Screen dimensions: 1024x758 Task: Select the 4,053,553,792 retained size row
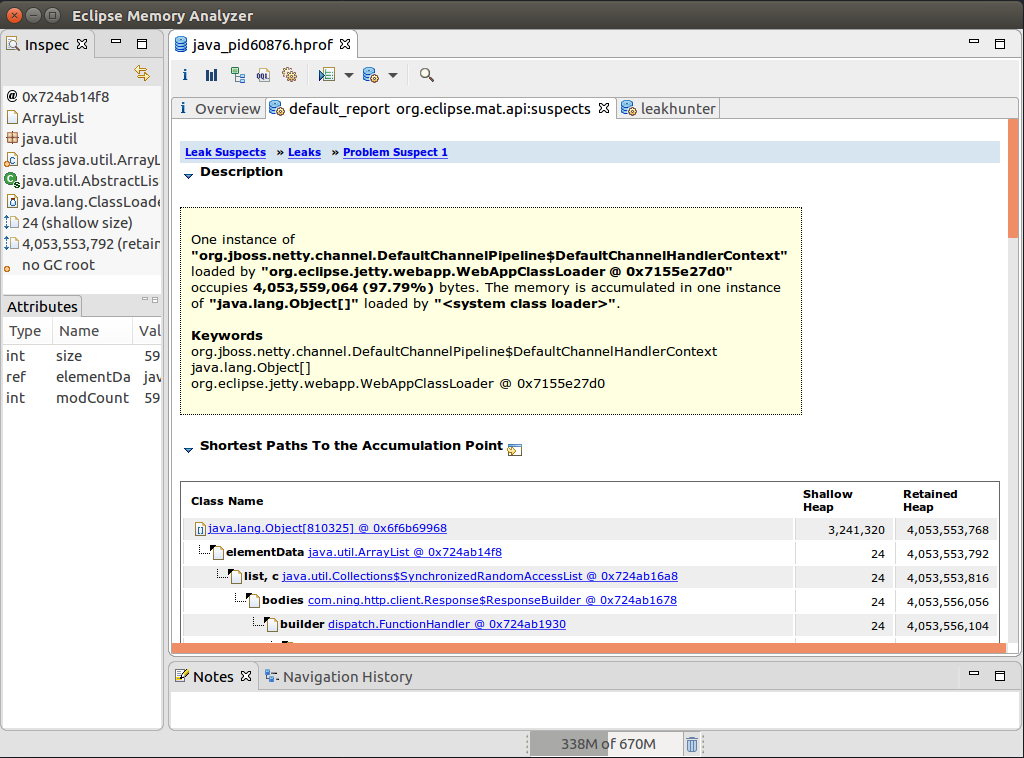[82, 244]
